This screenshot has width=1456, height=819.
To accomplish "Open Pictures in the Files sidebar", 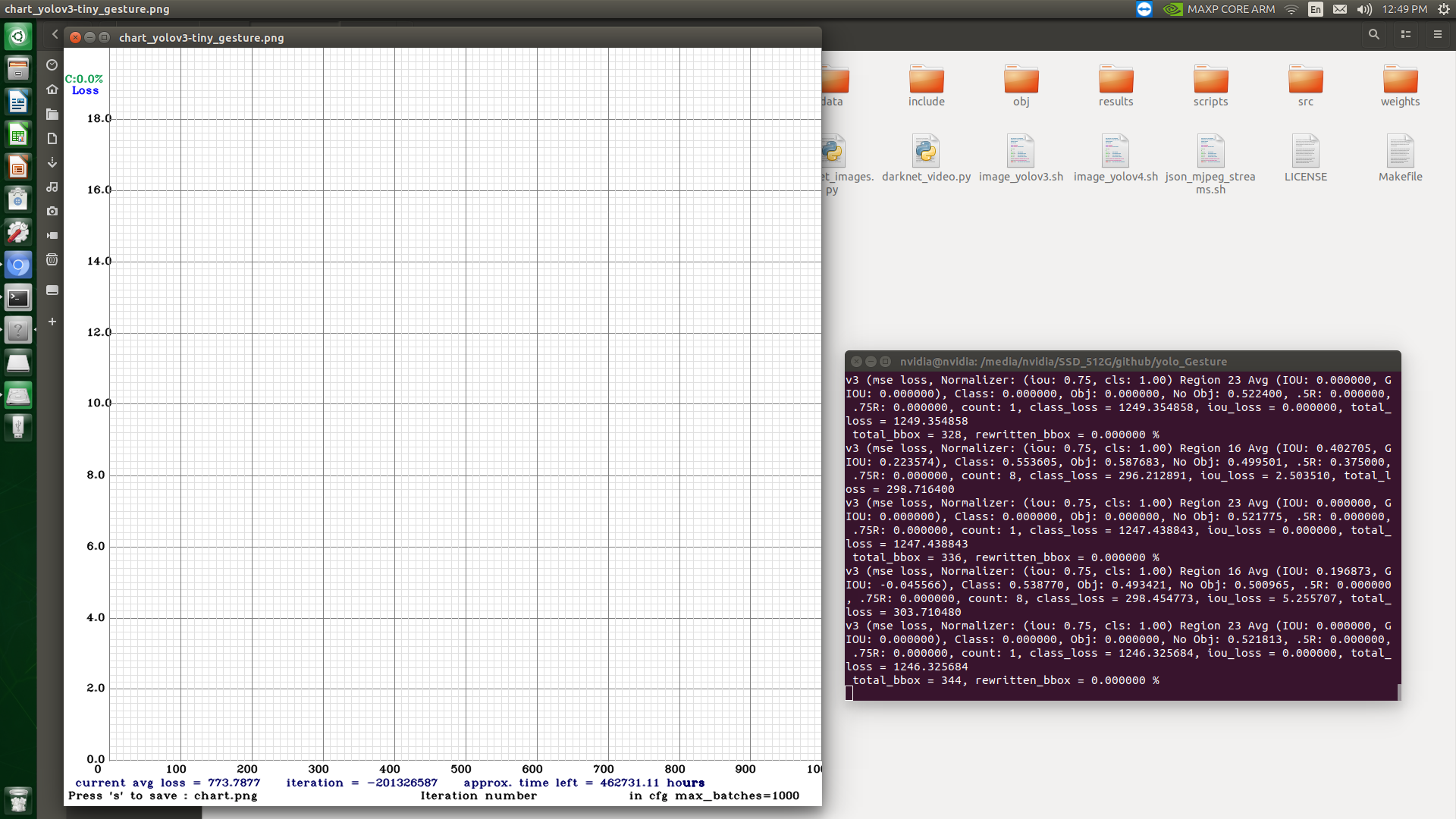I will tap(52, 211).
